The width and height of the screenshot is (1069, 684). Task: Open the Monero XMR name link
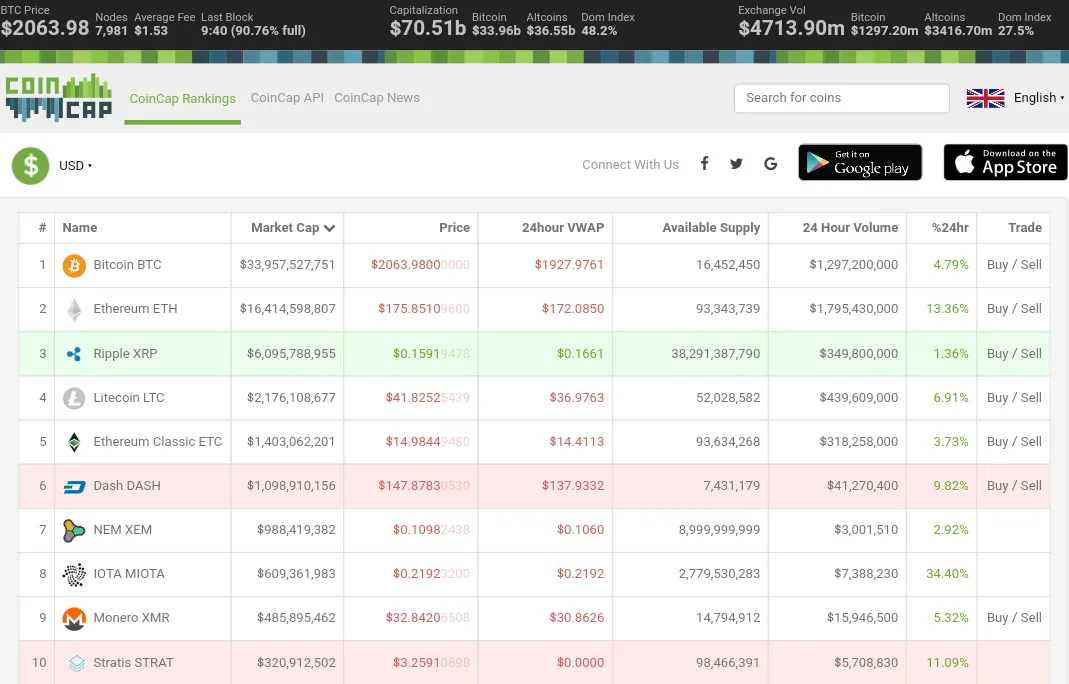click(x=132, y=617)
